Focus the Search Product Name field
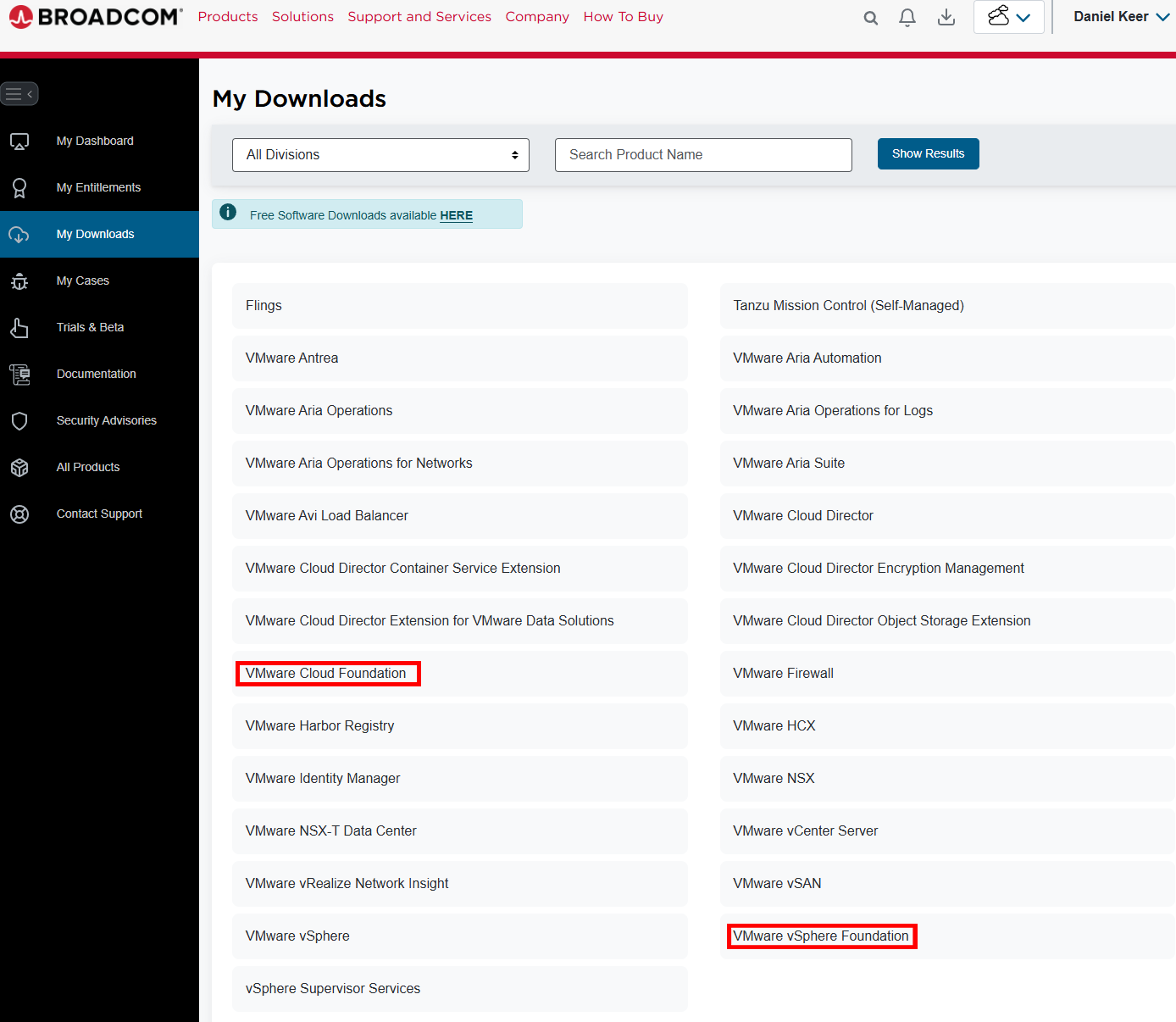Screen dimensions: 1176x1022 (x=703, y=155)
